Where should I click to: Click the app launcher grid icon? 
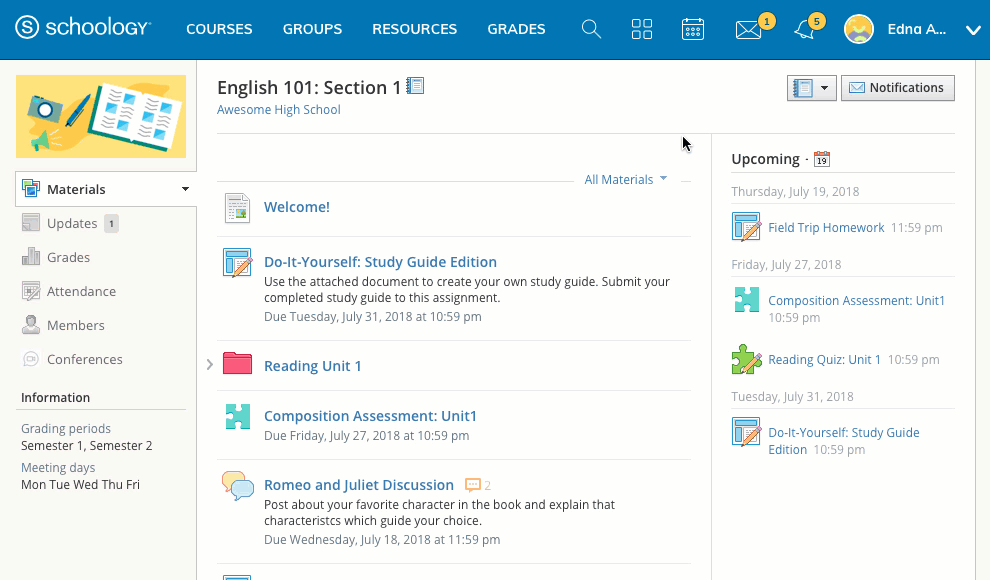coord(642,29)
